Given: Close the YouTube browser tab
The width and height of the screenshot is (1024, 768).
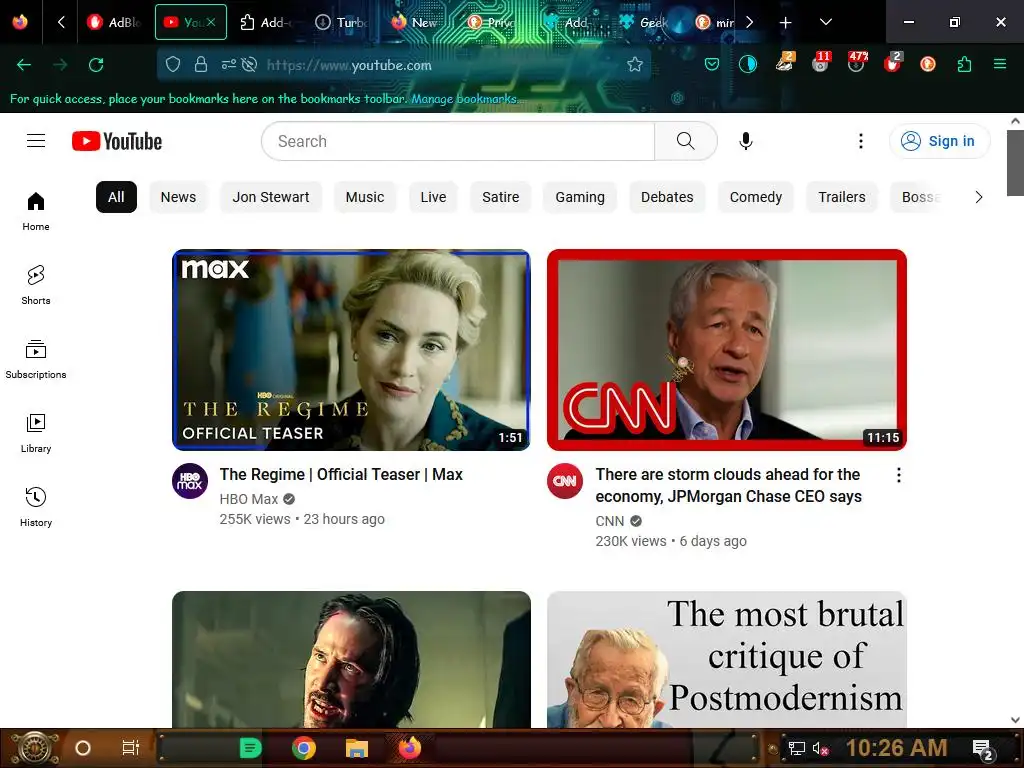Looking at the screenshot, I should (x=211, y=22).
